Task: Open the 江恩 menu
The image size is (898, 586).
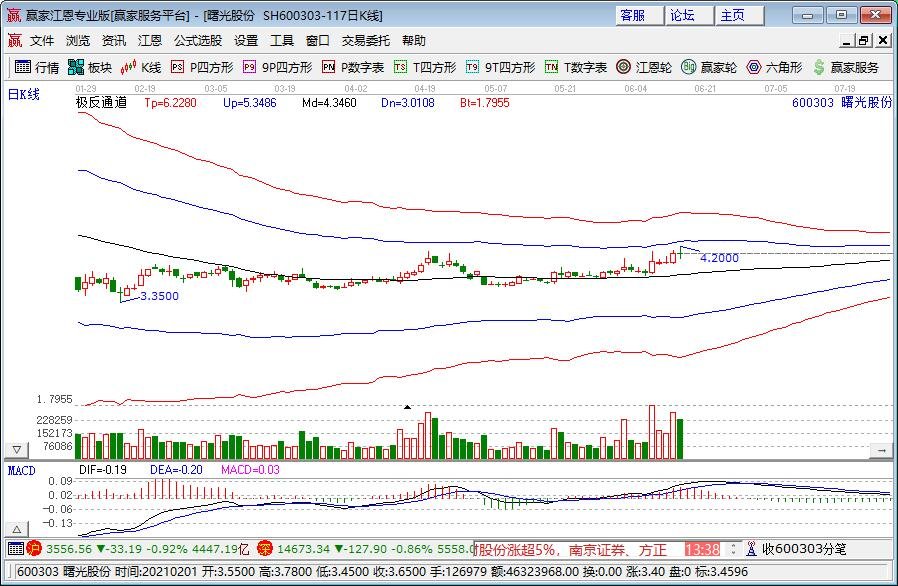Action: 149,41
